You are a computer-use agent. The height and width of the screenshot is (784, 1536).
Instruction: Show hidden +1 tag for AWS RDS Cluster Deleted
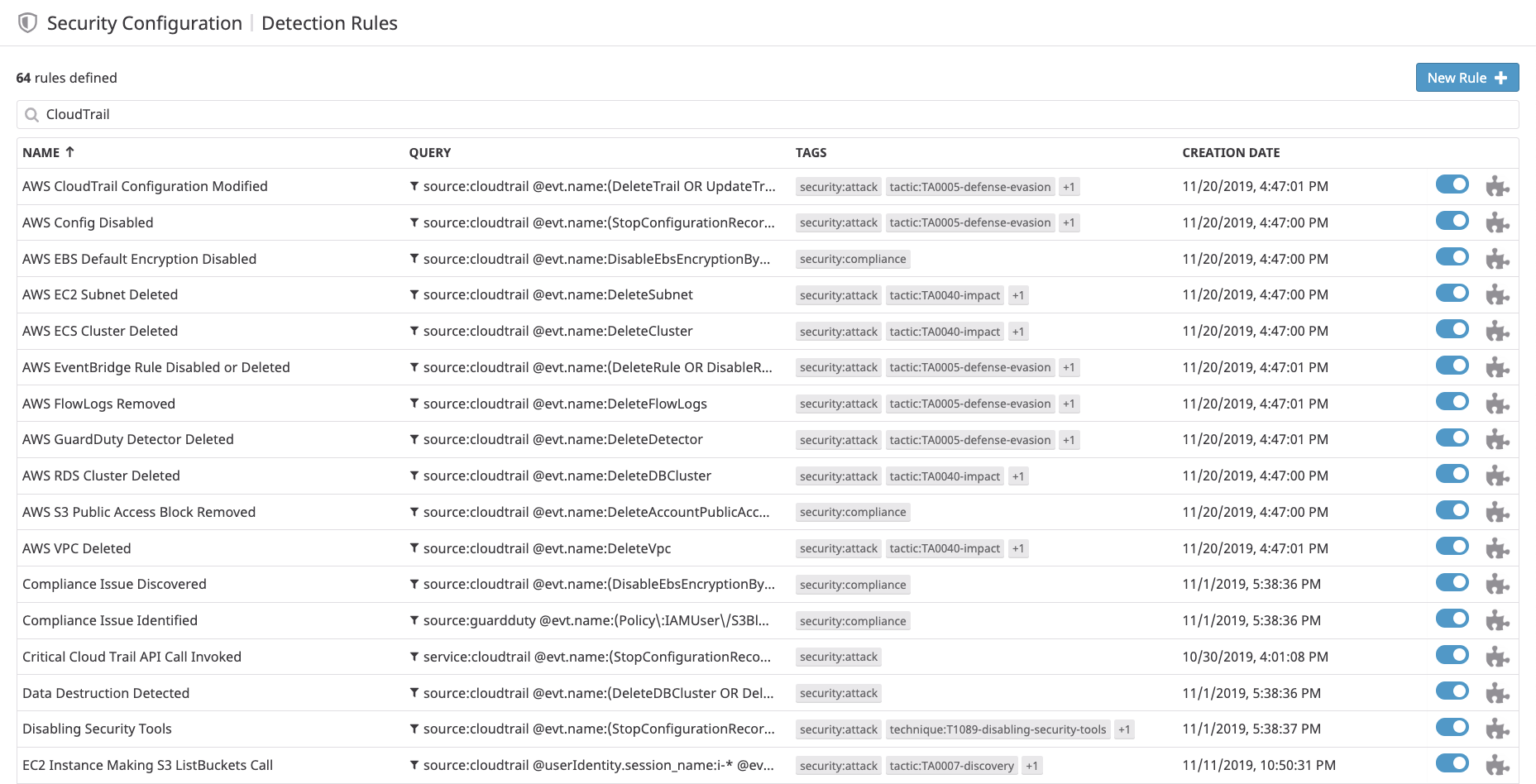(x=1018, y=476)
